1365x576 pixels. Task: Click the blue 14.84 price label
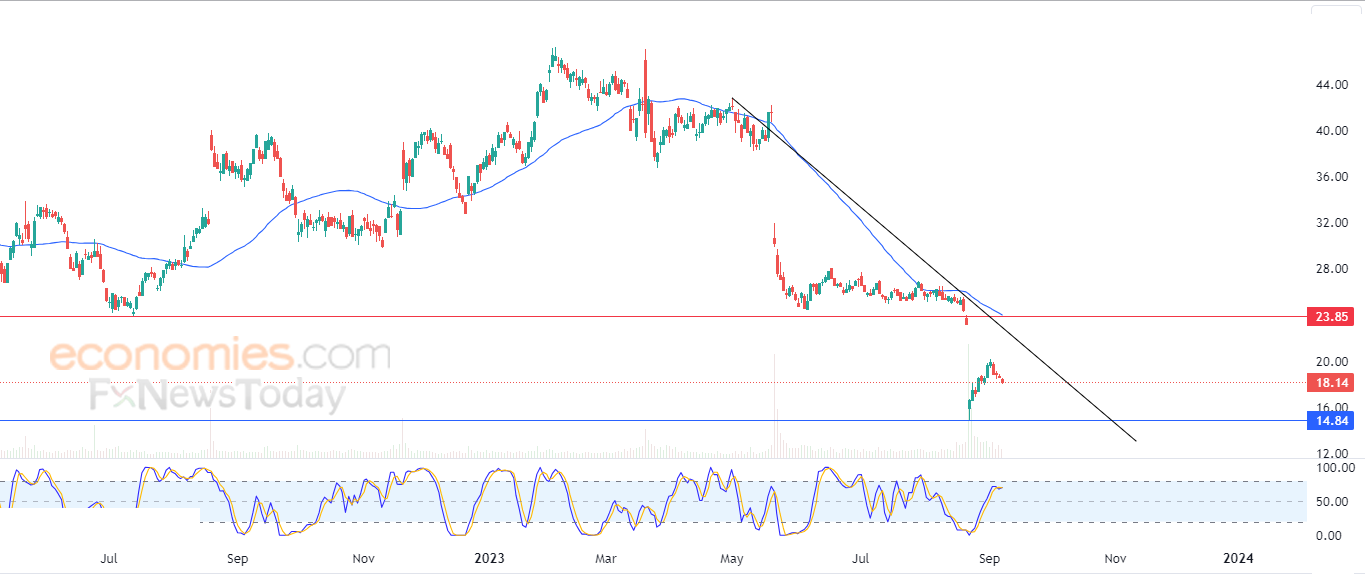pos(1331,421)
